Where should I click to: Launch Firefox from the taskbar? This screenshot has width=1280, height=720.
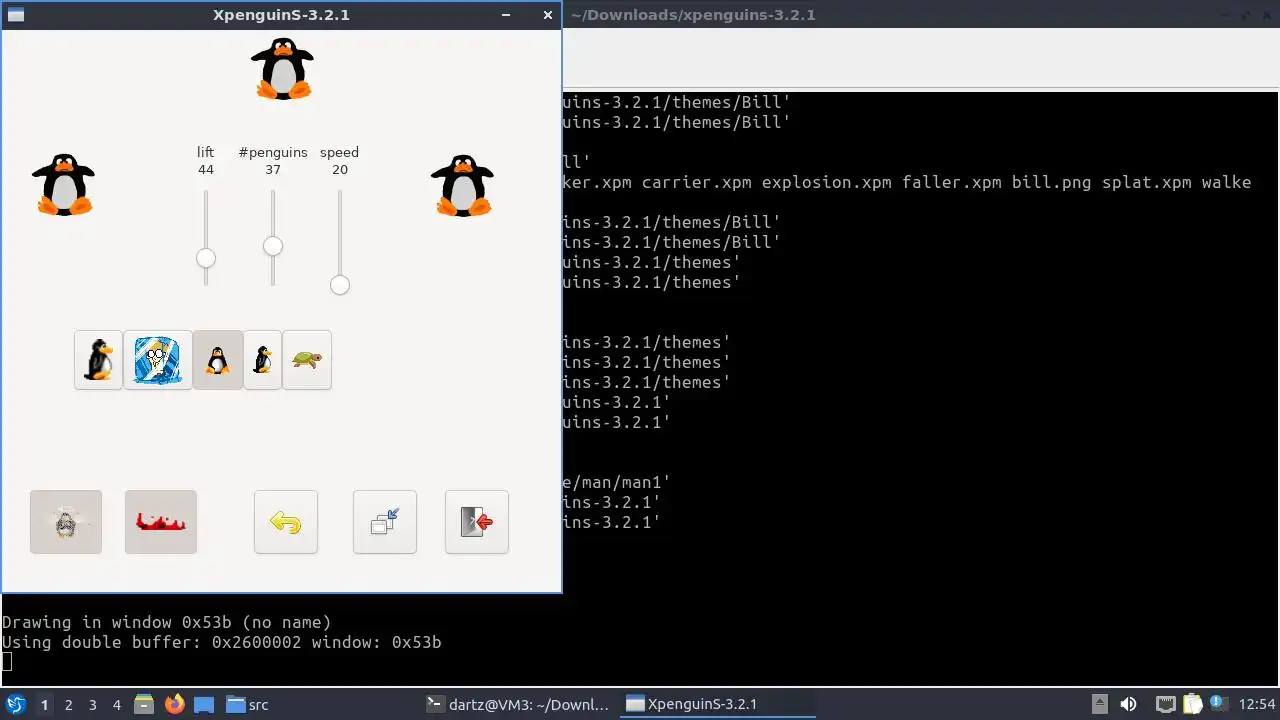(x=175, y=704)
